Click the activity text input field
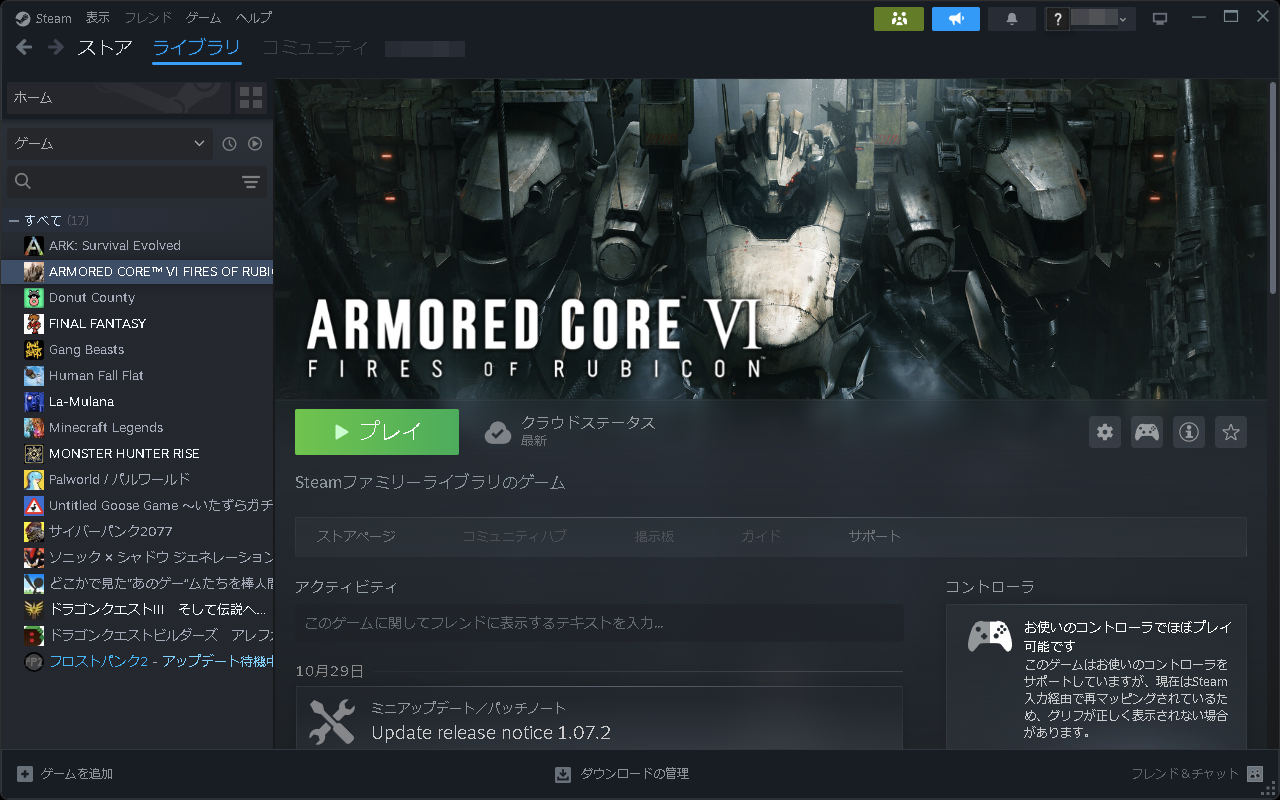 (x=600, y=623)
